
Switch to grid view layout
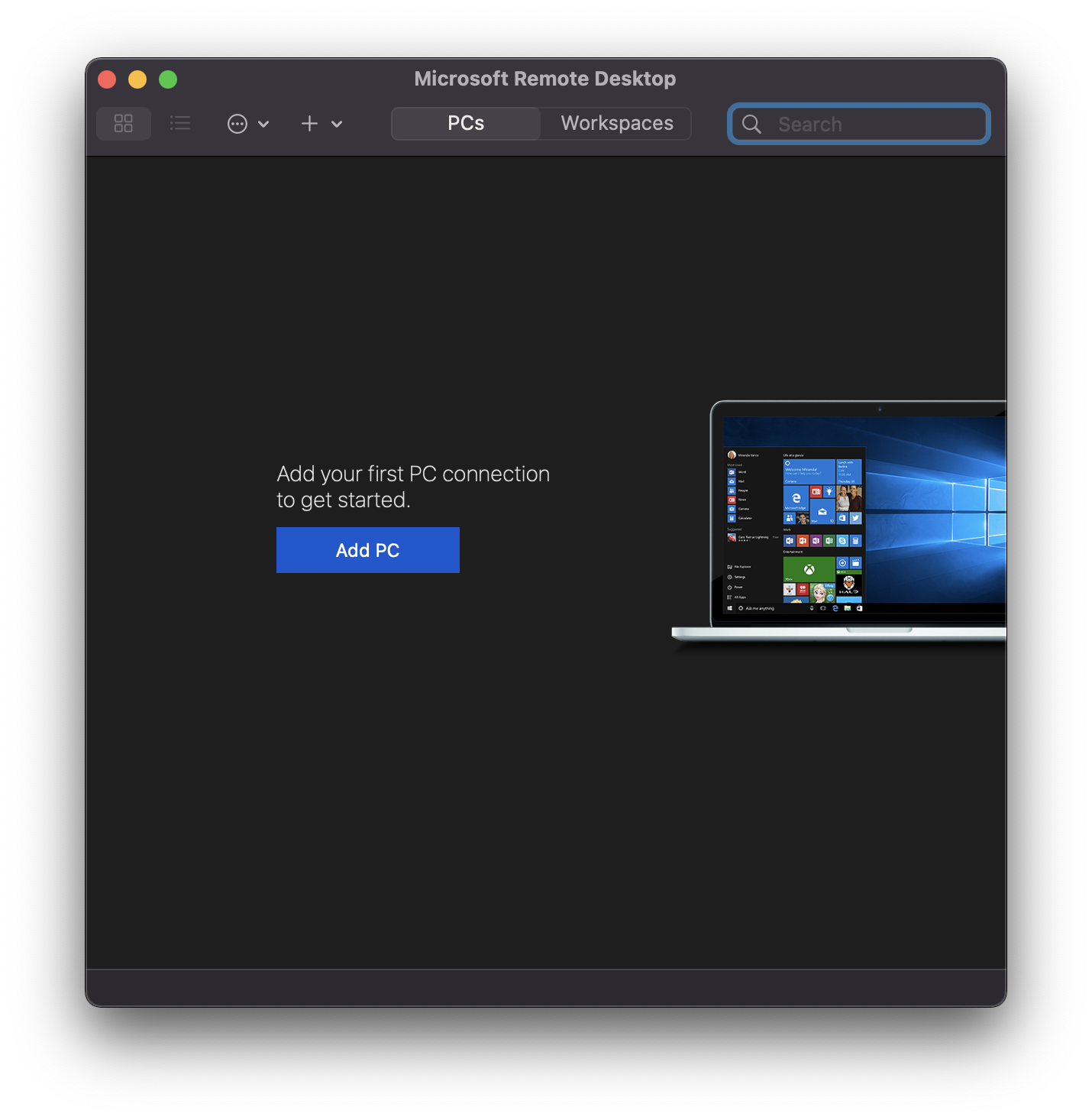pyautogui.click(x=123, y=123)
